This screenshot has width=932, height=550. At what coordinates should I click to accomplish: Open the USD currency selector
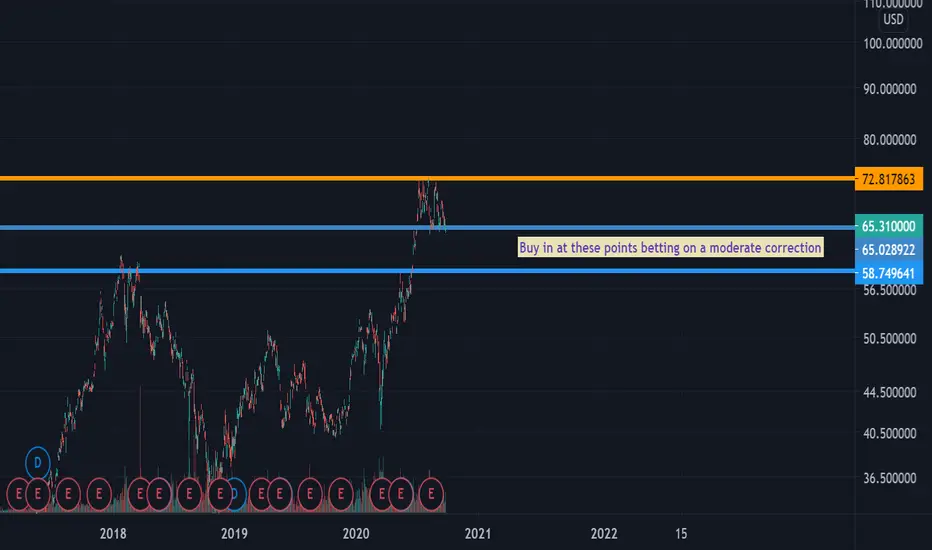pyautogui.click(x=893, y=20)
